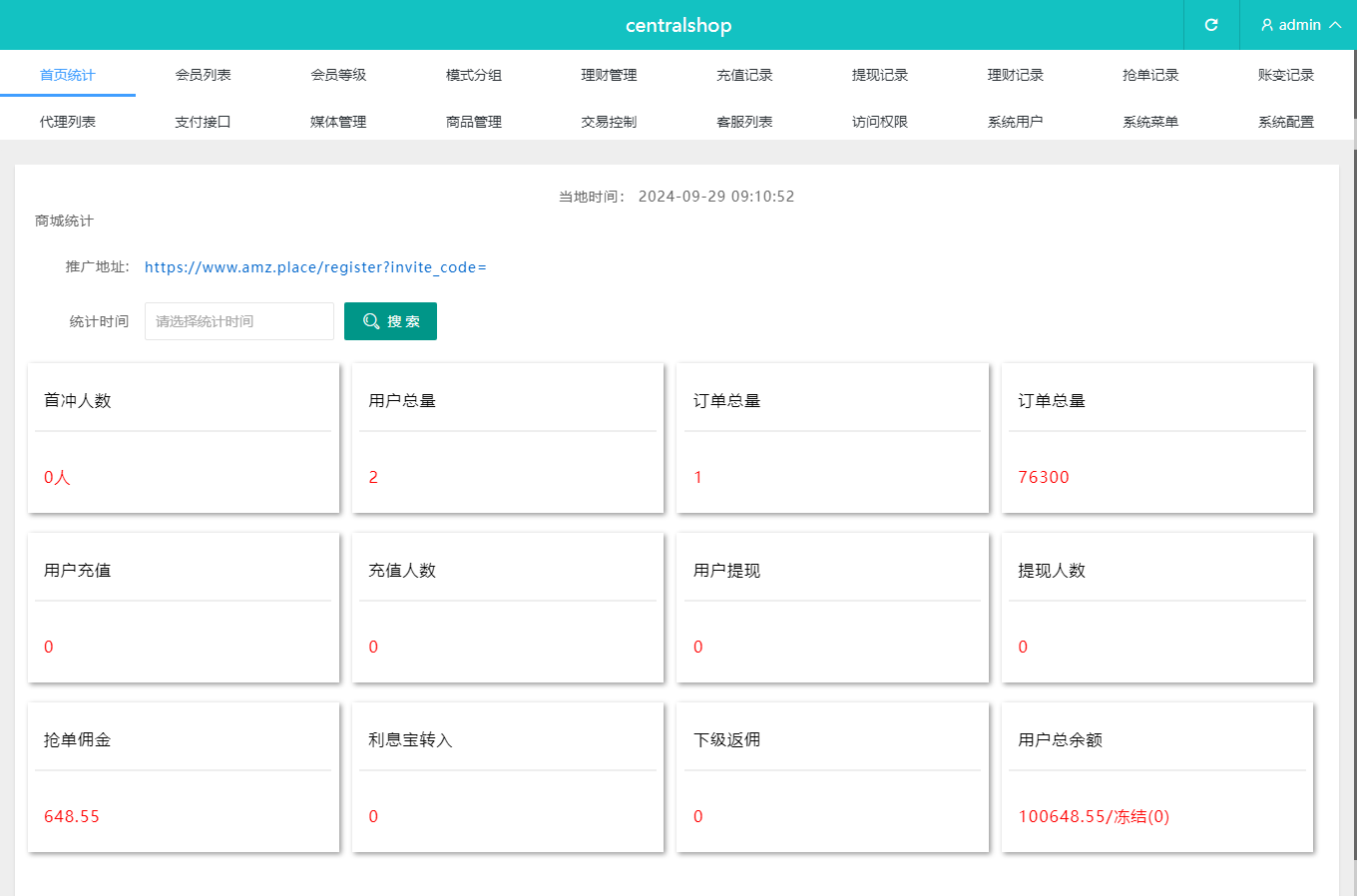Click the page vertical scrollbar

(1354, 499)
